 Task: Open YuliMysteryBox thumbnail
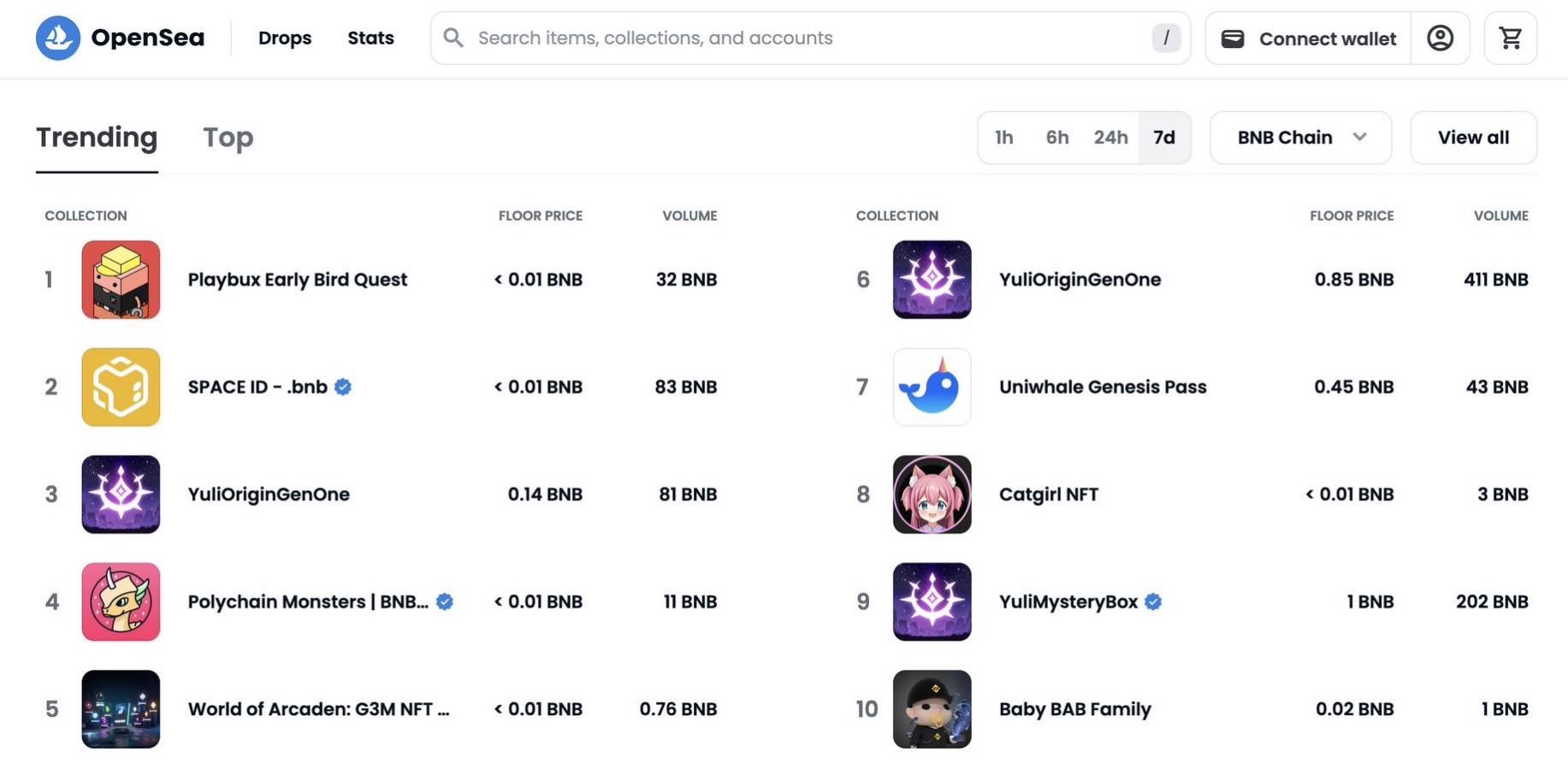[932, 601]
